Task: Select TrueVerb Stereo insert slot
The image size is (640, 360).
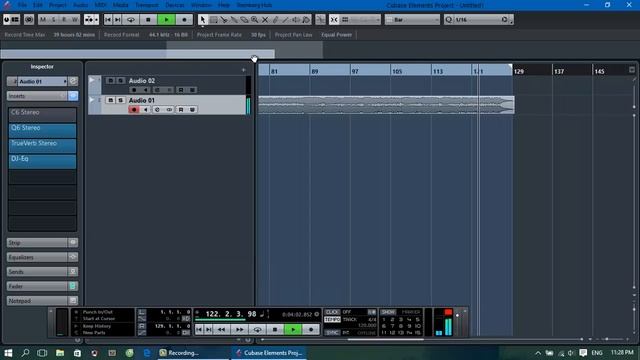Action: [x=42, y=146]
